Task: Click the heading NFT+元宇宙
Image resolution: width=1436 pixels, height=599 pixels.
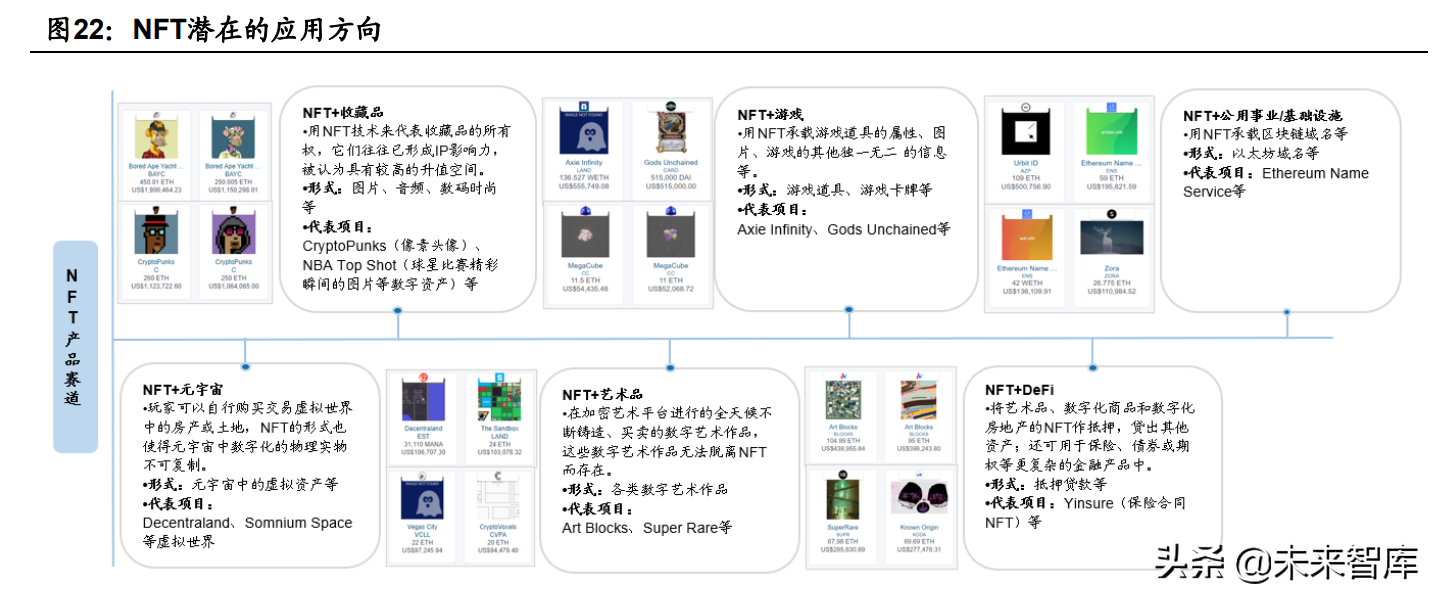Action: 182,390
